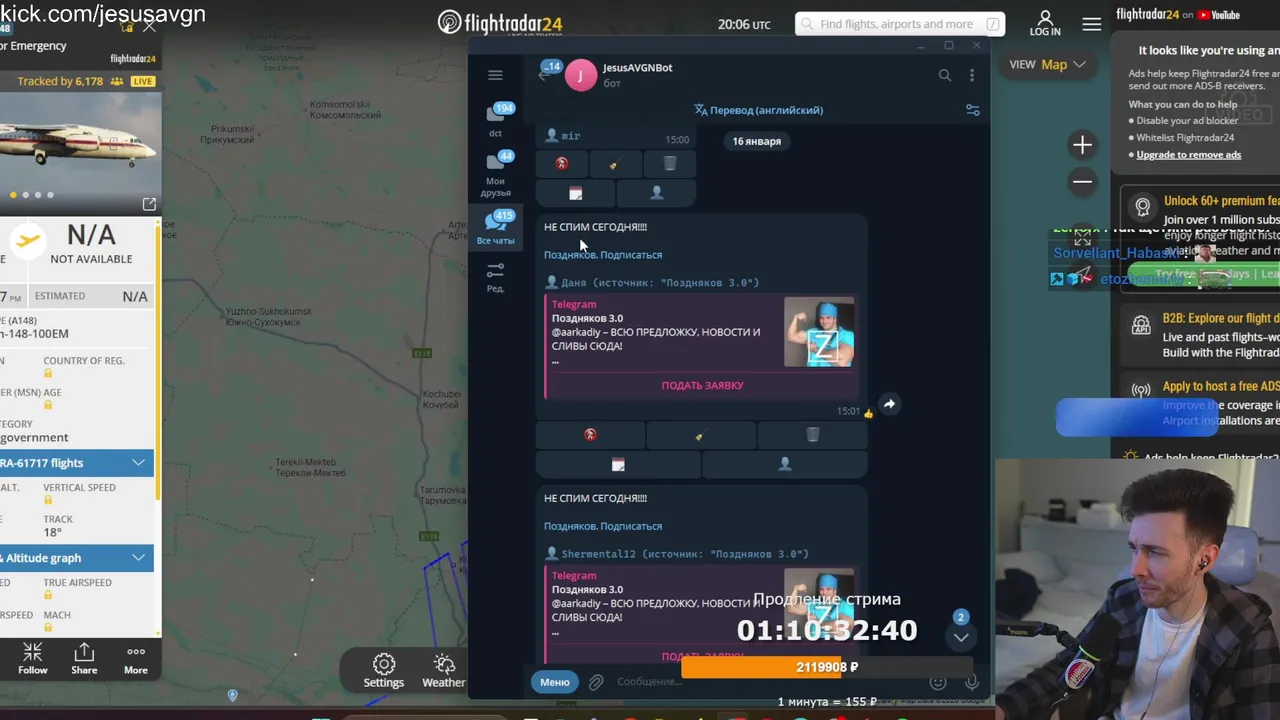The width and height of the screenshot is (1280, 720).
Task: Click Перевод (английский) translate bar
Action: coord(759,110)
